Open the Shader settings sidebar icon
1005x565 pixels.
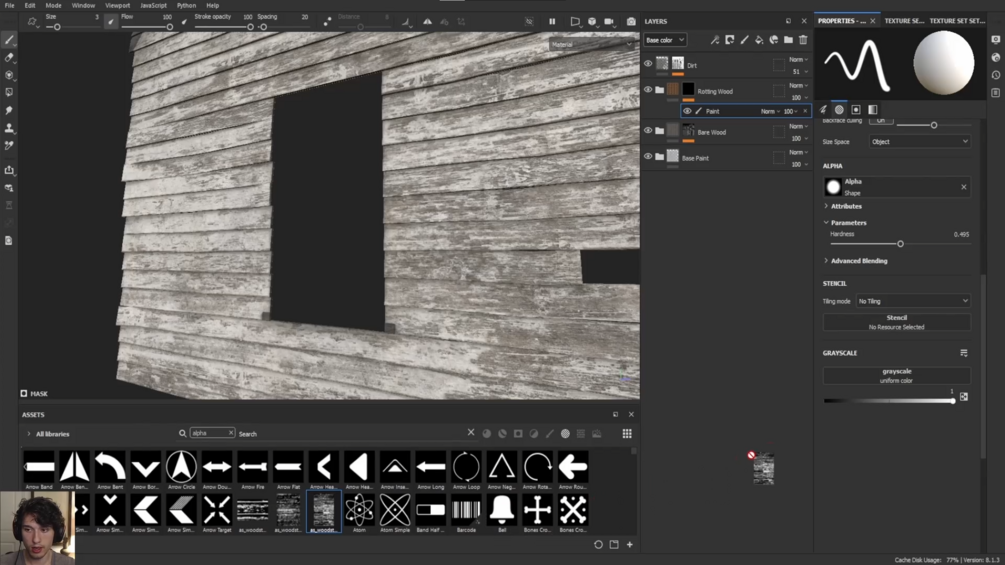(x=995, y=58)
